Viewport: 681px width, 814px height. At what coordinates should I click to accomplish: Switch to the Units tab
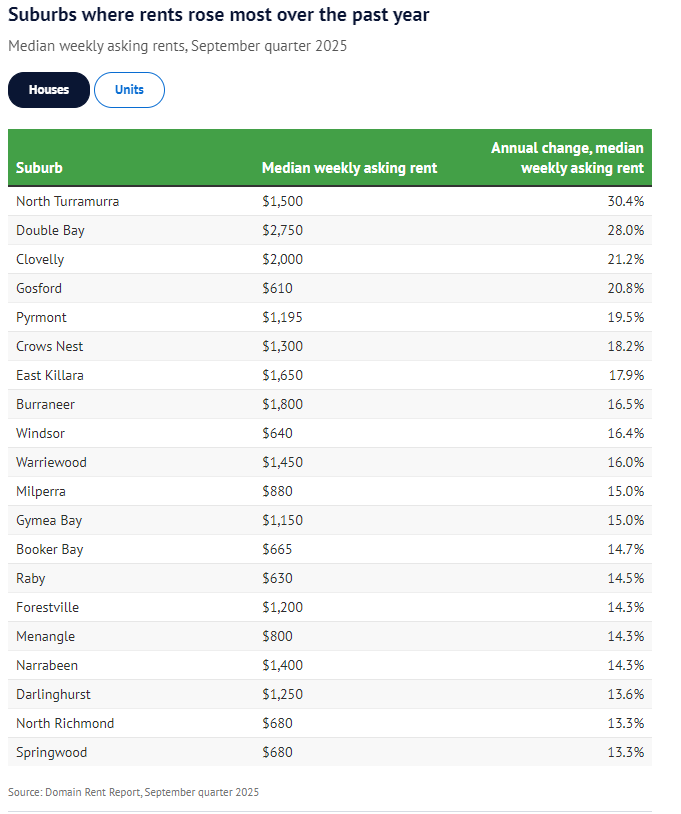pyautogui.click(x=129, y=90)
